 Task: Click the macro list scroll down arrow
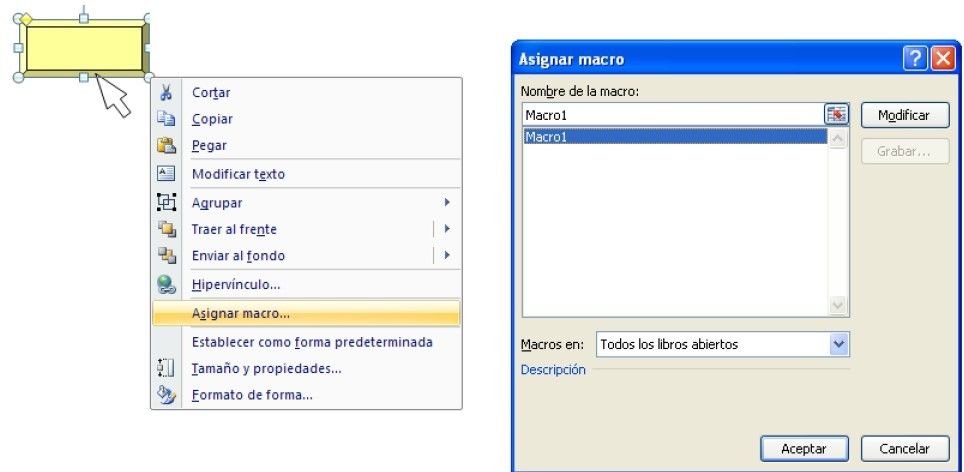click(x=837, y=305)
